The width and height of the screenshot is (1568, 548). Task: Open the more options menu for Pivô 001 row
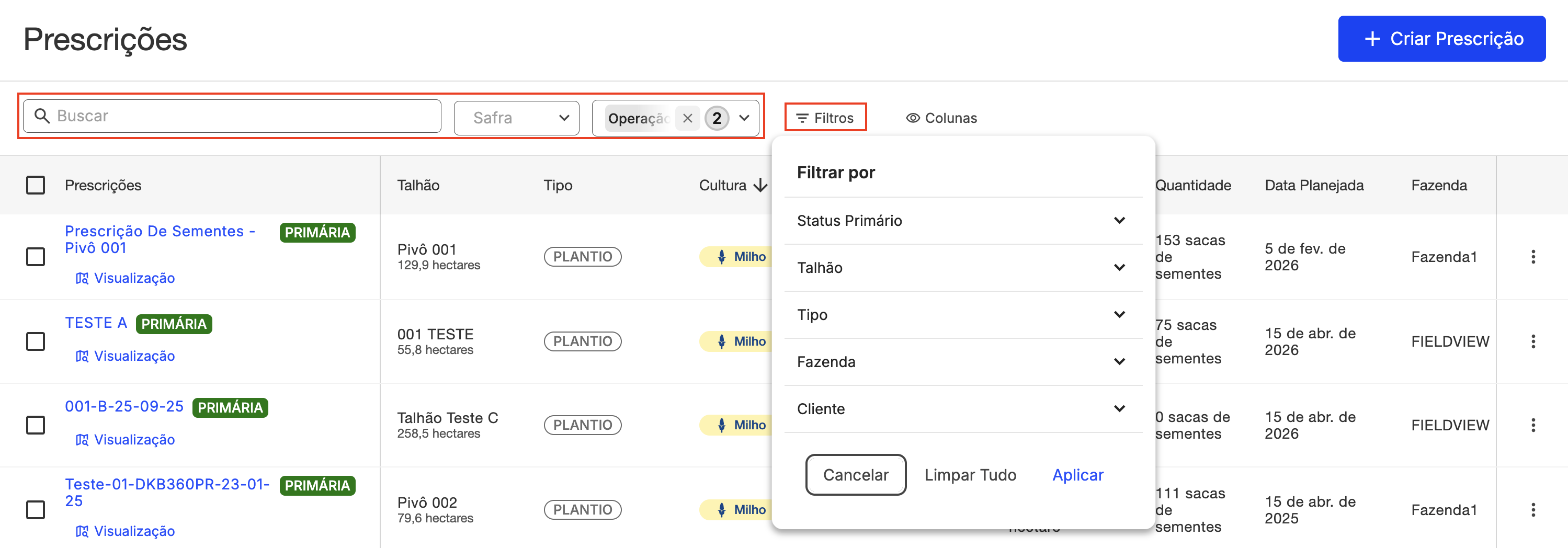(1532, 257)
